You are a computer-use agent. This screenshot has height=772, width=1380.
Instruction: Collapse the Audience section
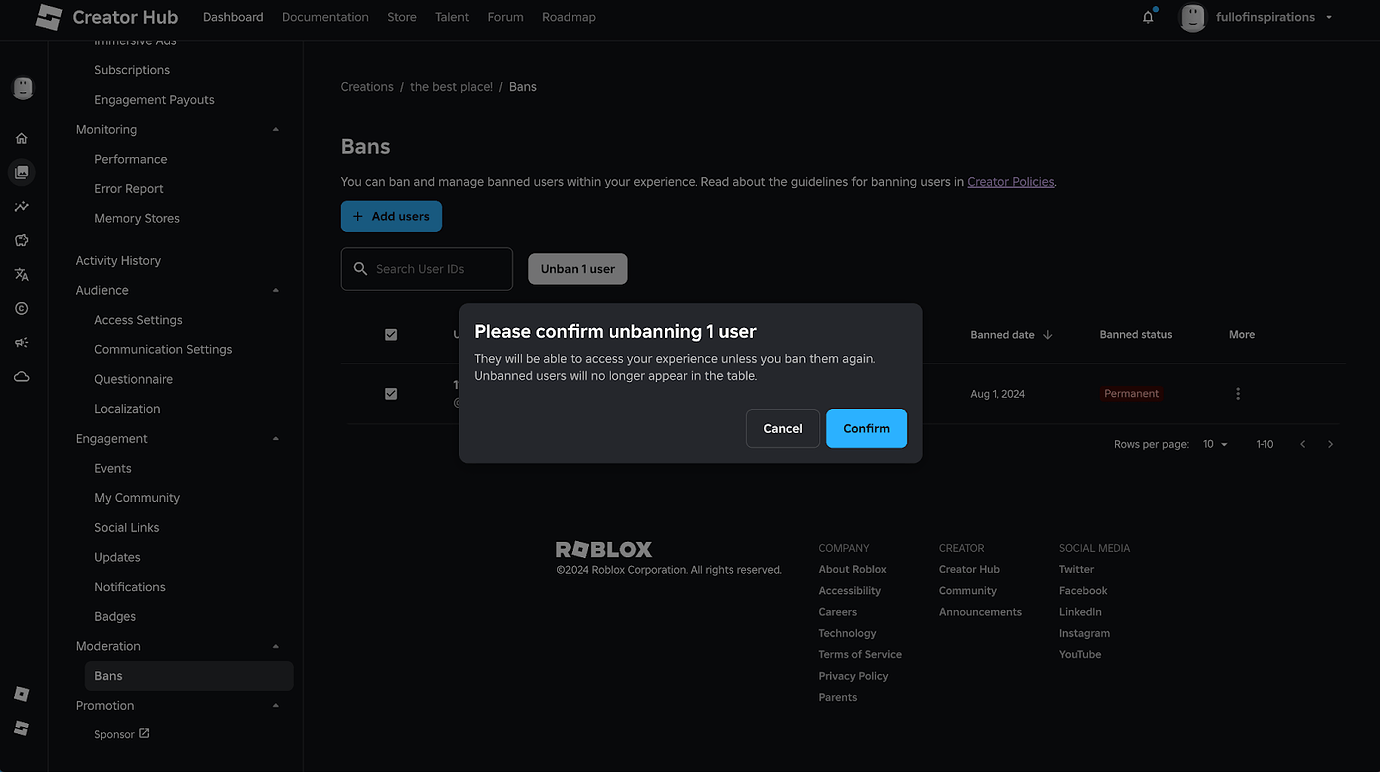tap(275, 290)
